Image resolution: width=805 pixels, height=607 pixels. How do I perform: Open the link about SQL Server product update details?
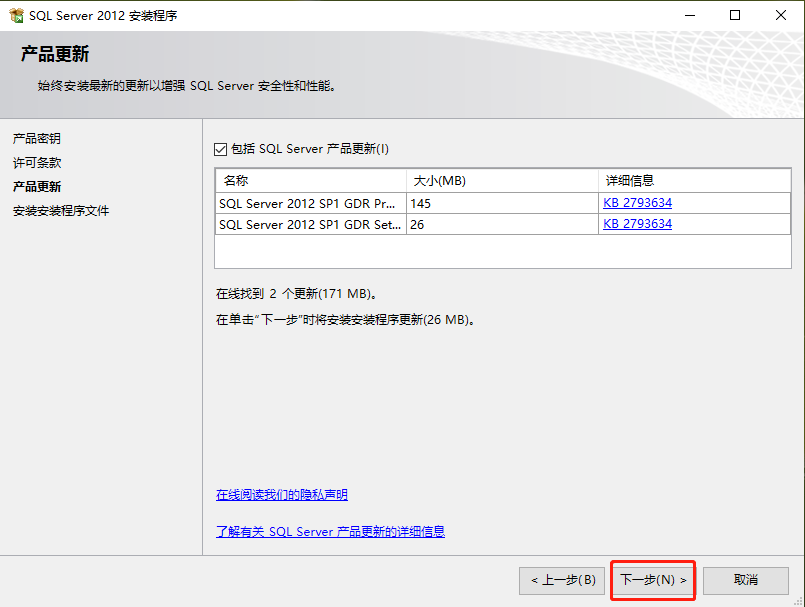tap(330, 532)
